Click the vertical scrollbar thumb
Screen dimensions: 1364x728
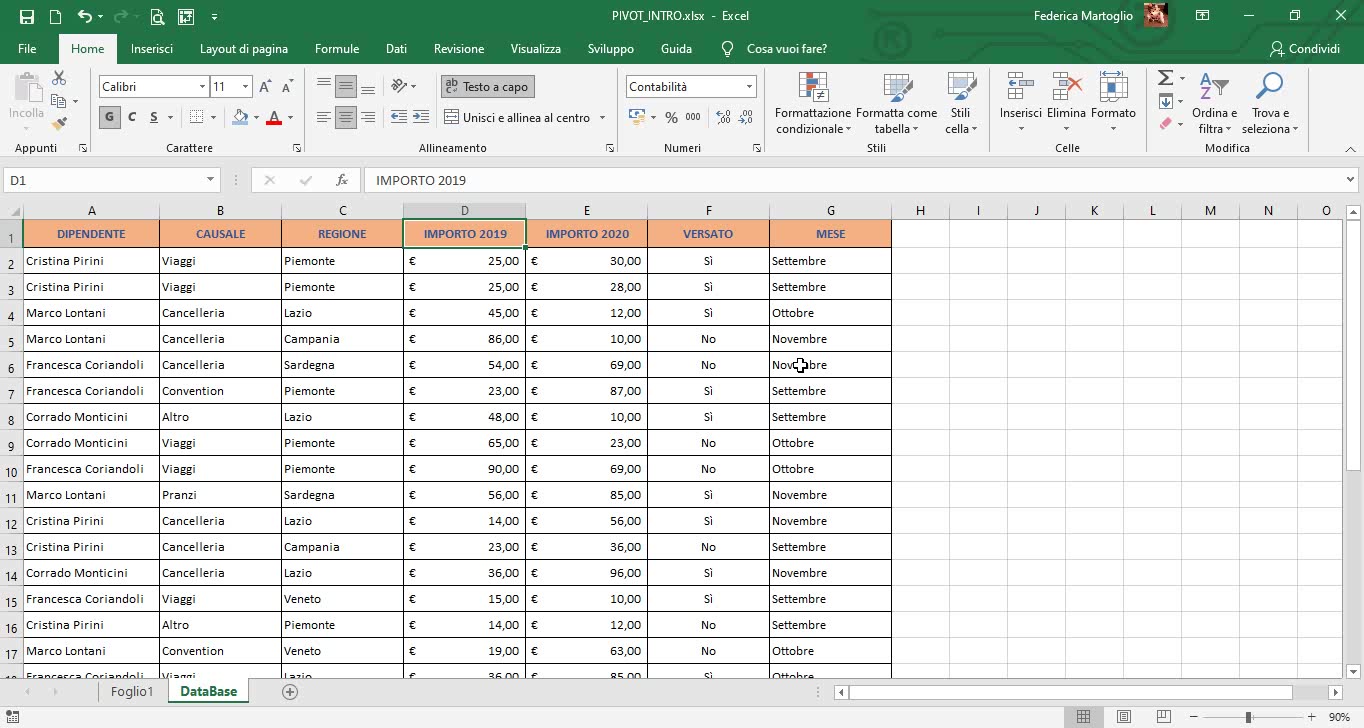pos(1353,346)
